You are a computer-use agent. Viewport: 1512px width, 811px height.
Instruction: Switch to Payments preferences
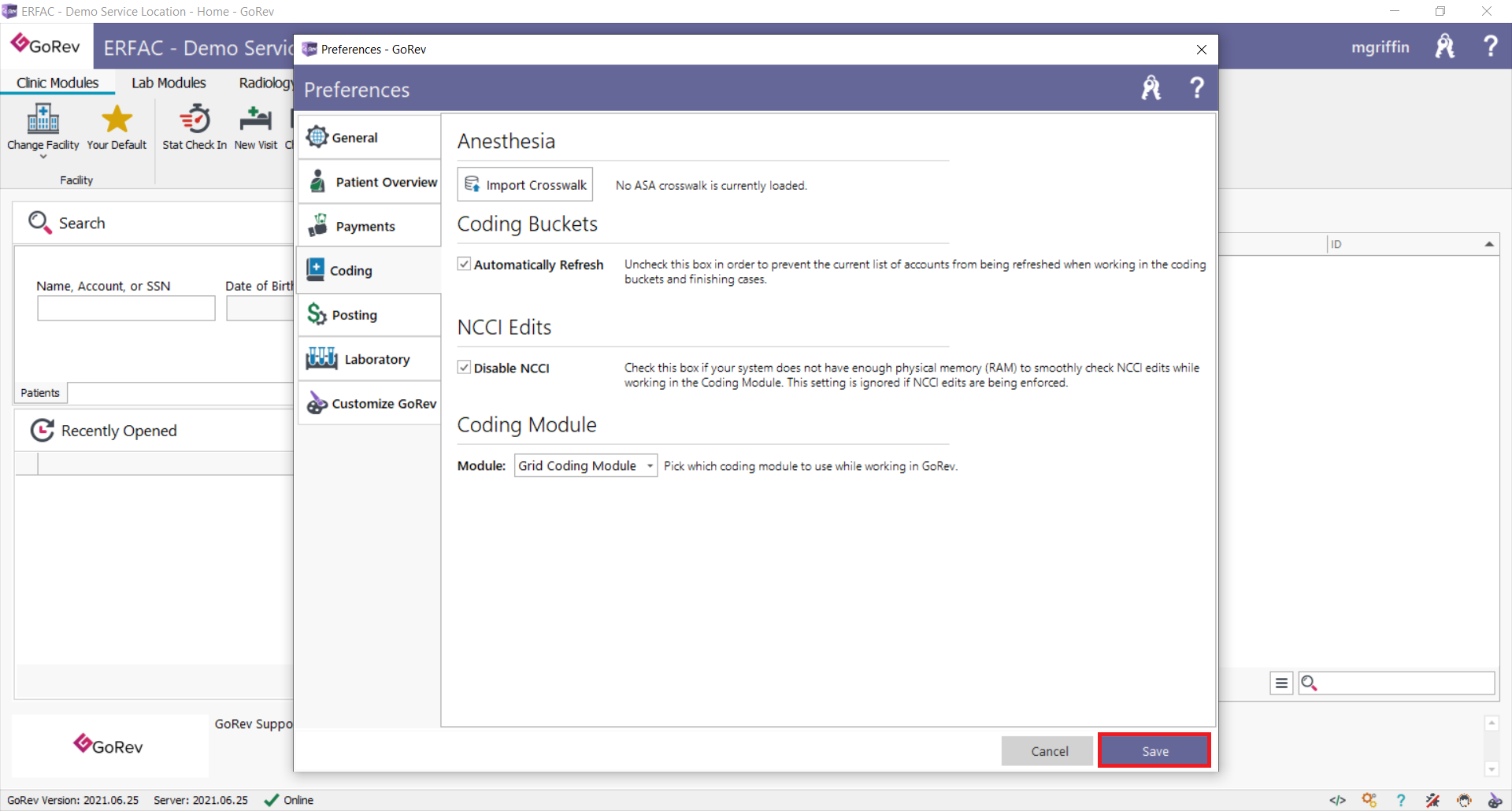point(369,226)
